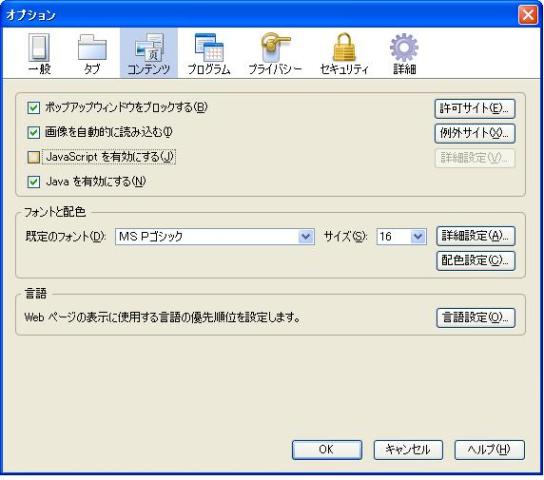Toggle 画像を自動的に読み込む checkbox

pyautogui.click(x=33, y=132)
